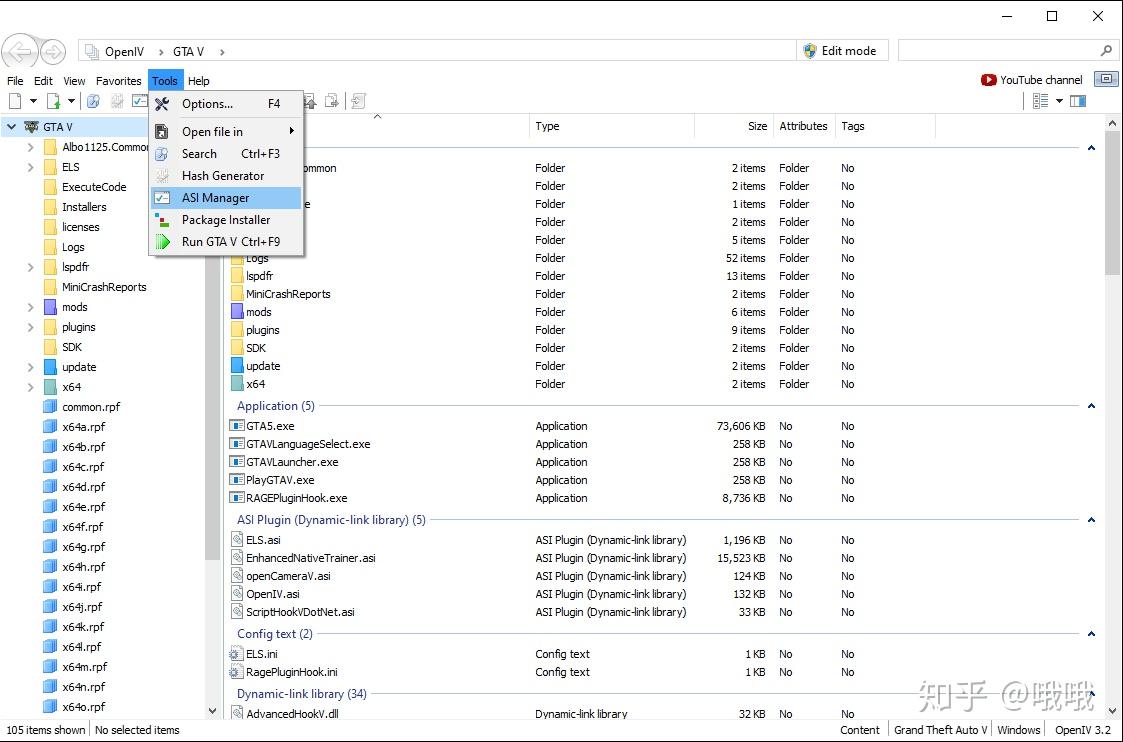Open the view mode dropdown arrow
Image resolution: width=1123 pixels, height=742 pixels.
tap(1059, 102)
